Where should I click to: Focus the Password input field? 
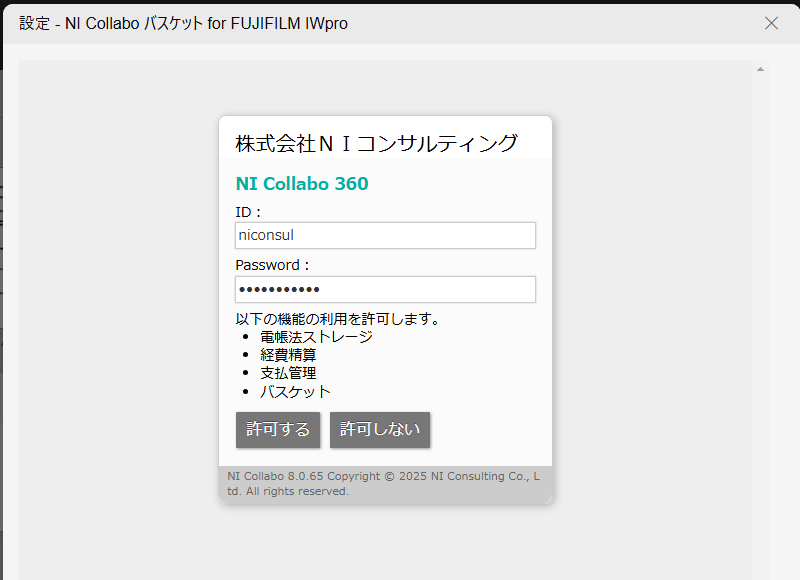point(385,289)
